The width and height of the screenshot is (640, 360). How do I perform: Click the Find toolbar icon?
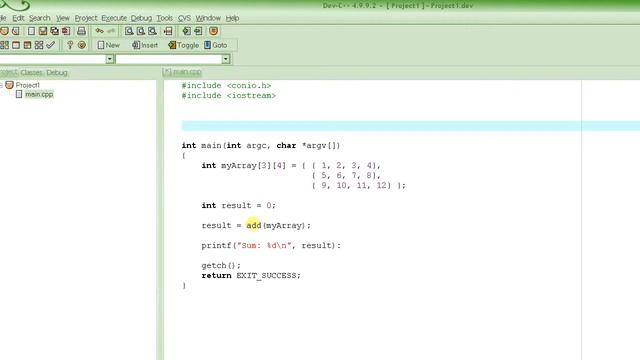(x=129, y=31)
